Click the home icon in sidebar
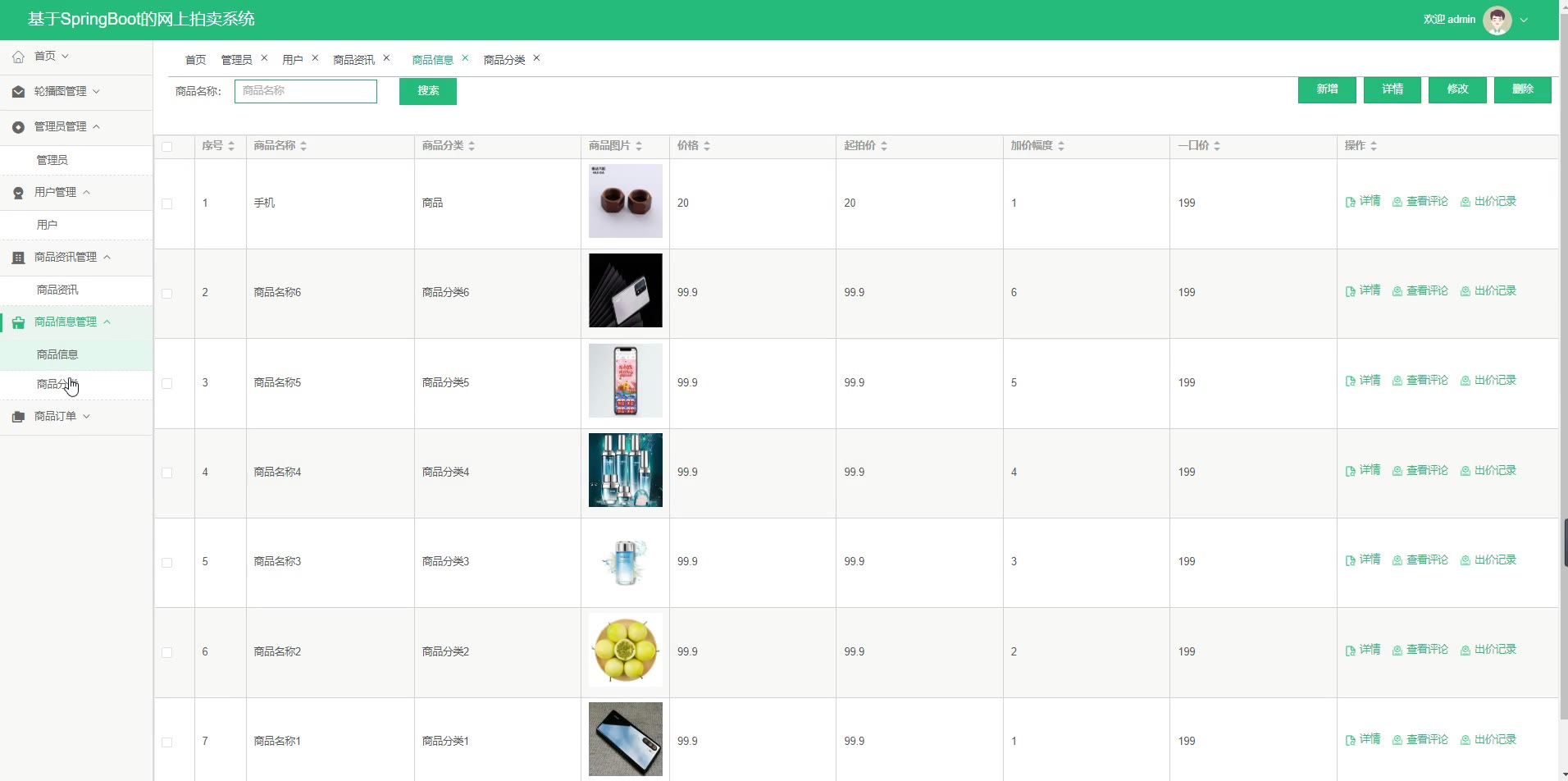The image size is (1568, 781). 18,57
